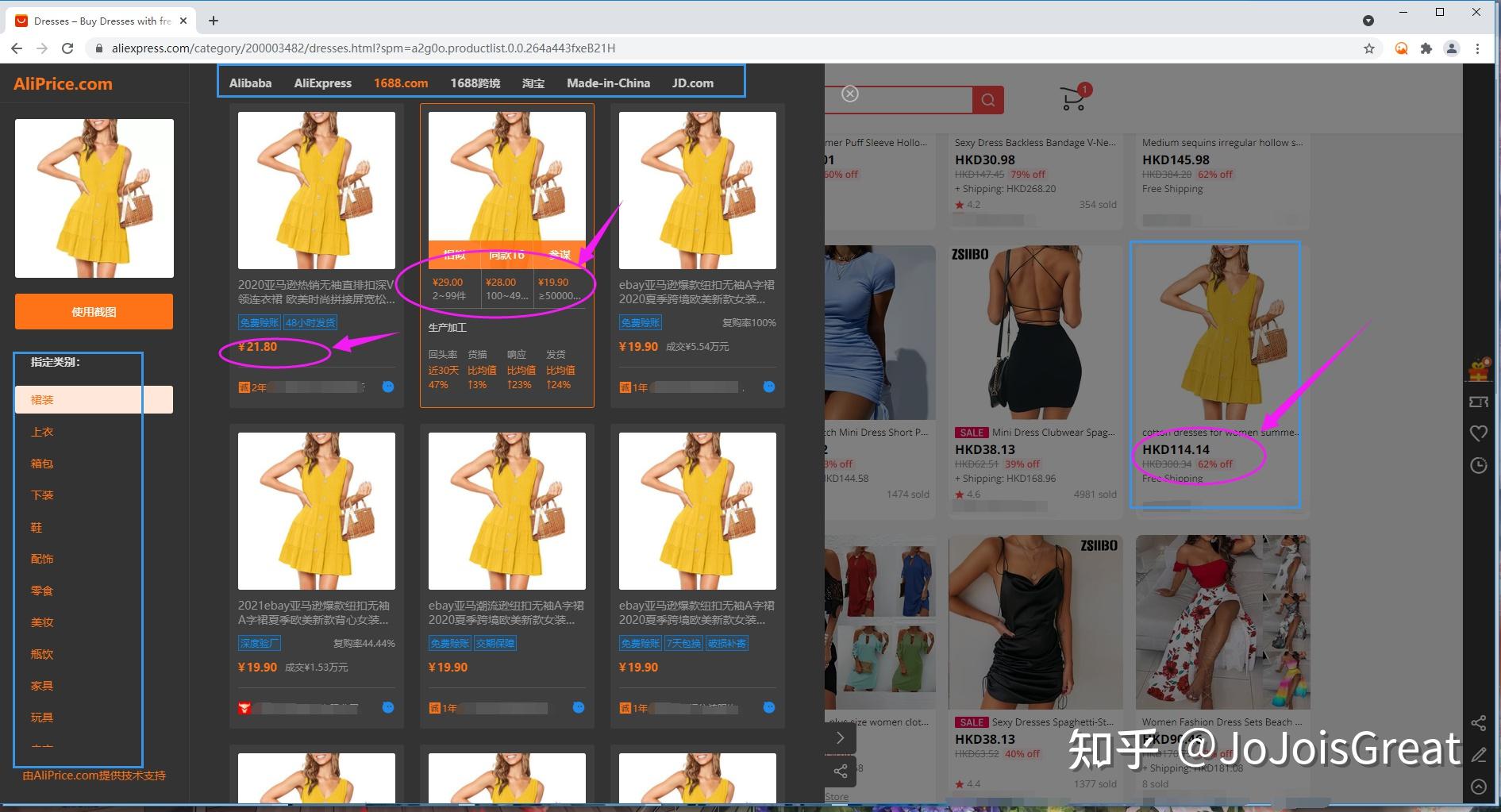Image resolution: width=1501 pixels, height=812 pixels.
Task: Open a new browser tab
Action: [x=214, y=21]
